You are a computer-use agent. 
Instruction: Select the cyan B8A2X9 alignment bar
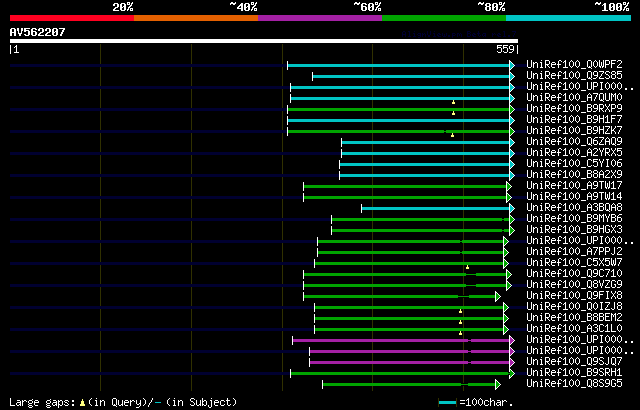click(x=424, y=175)
